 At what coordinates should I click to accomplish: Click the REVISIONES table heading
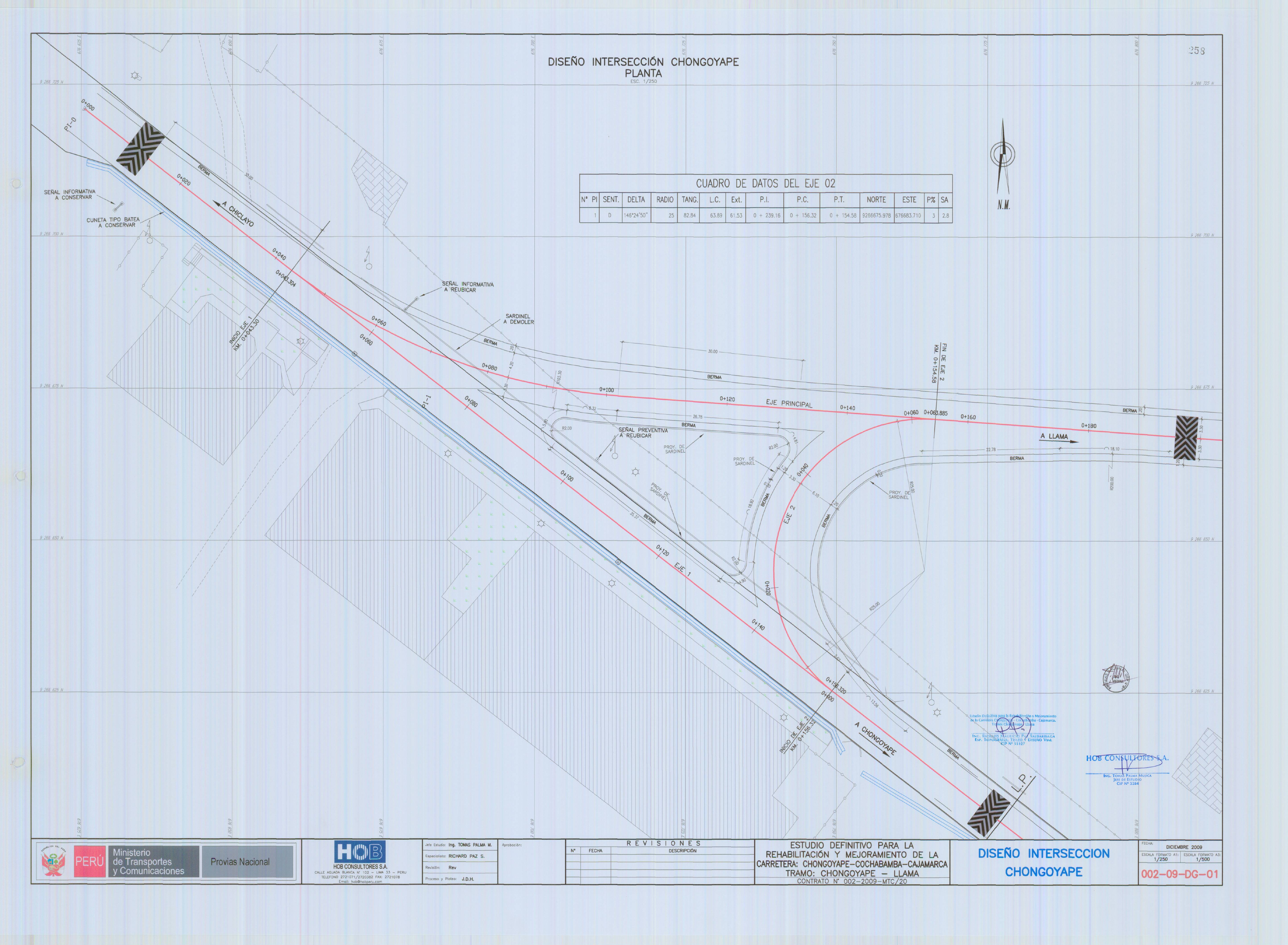[664, 843]
